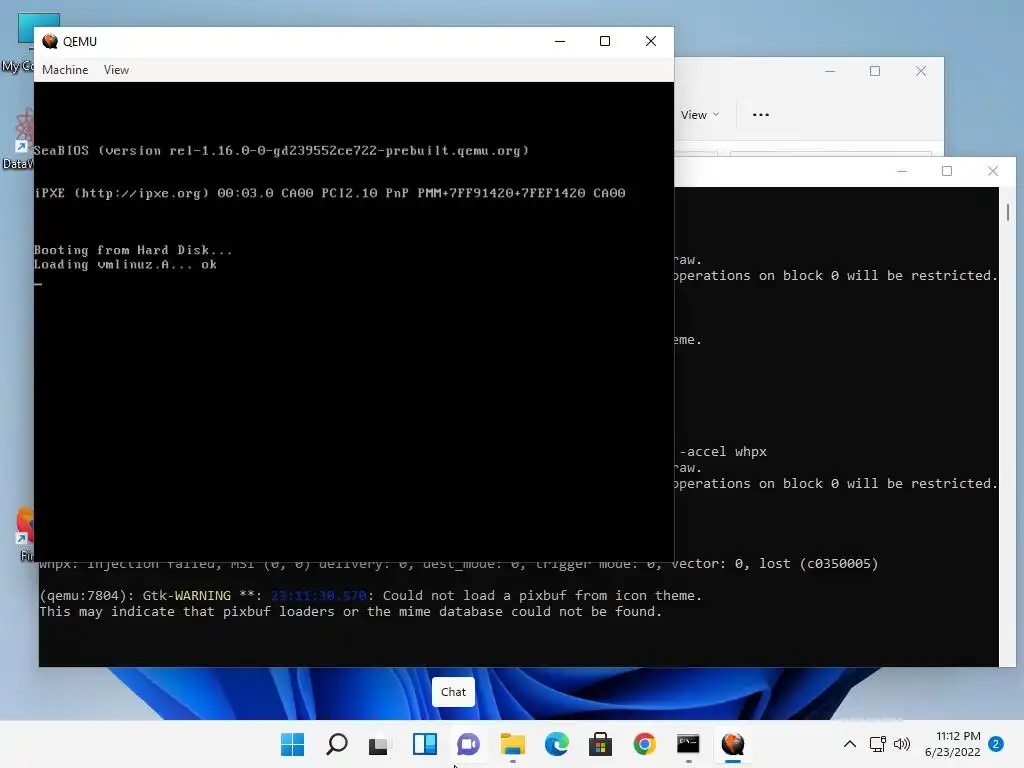Click the 'Loading vmlinuz.A... ok' line
This screenshot has height=768, width=1024.
coord(125,264)
